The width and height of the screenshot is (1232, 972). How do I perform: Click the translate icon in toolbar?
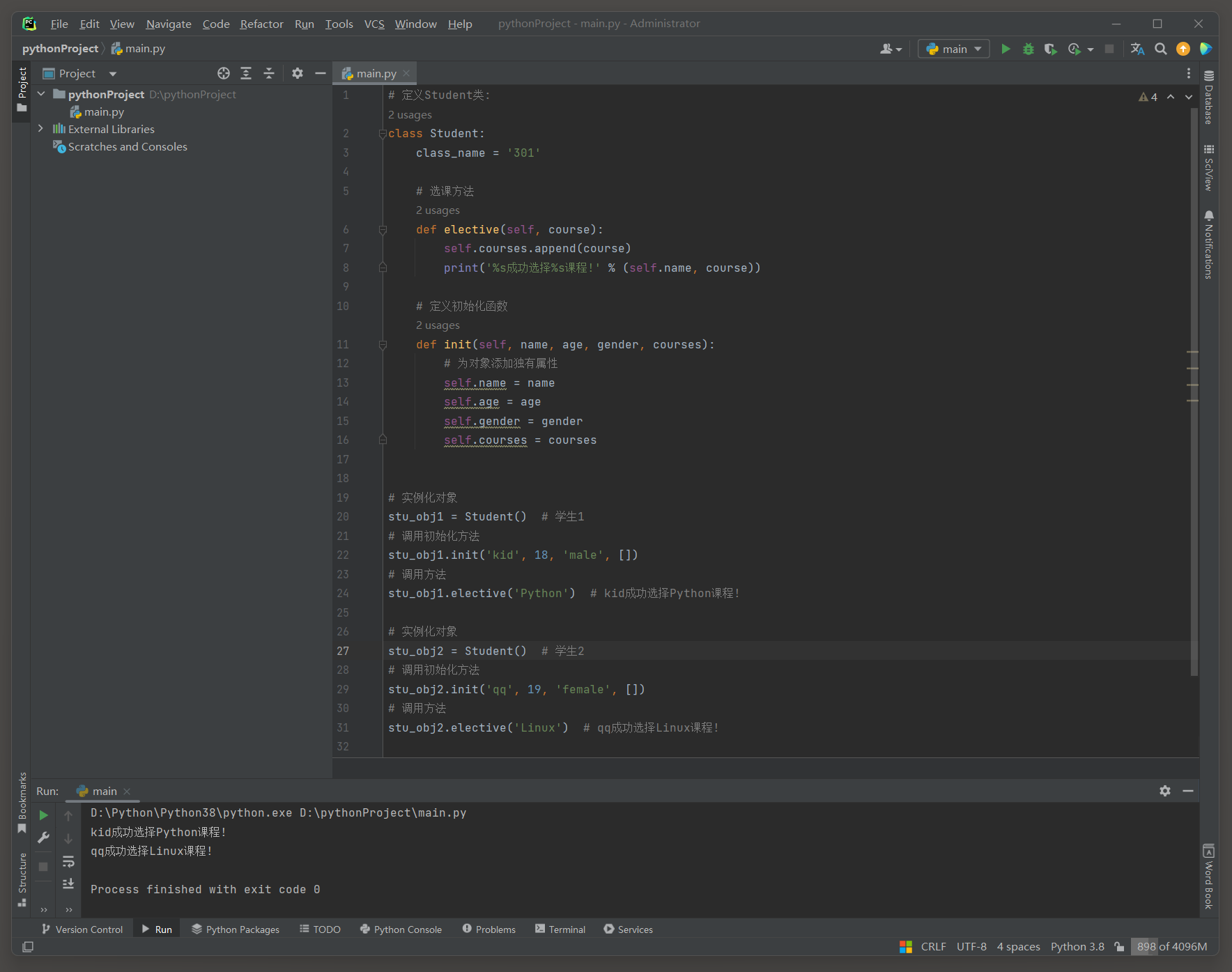click(1137, 49)
